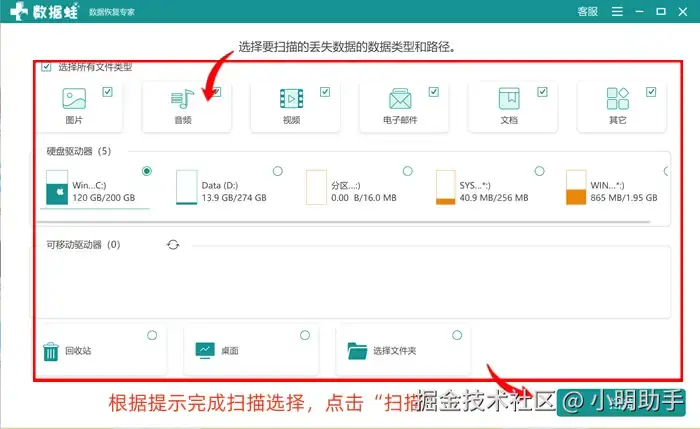Click the 其它 file types icon

tap(618, 99)
